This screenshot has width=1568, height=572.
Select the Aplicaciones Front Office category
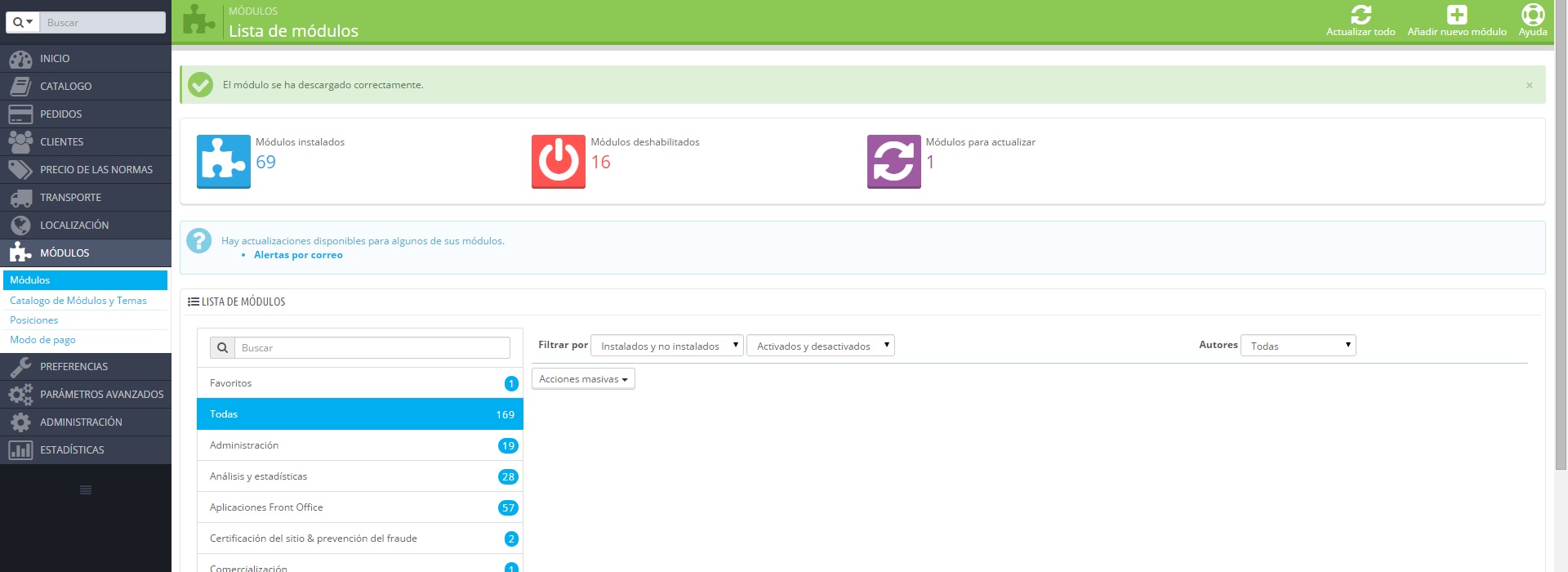coord(360,507)
